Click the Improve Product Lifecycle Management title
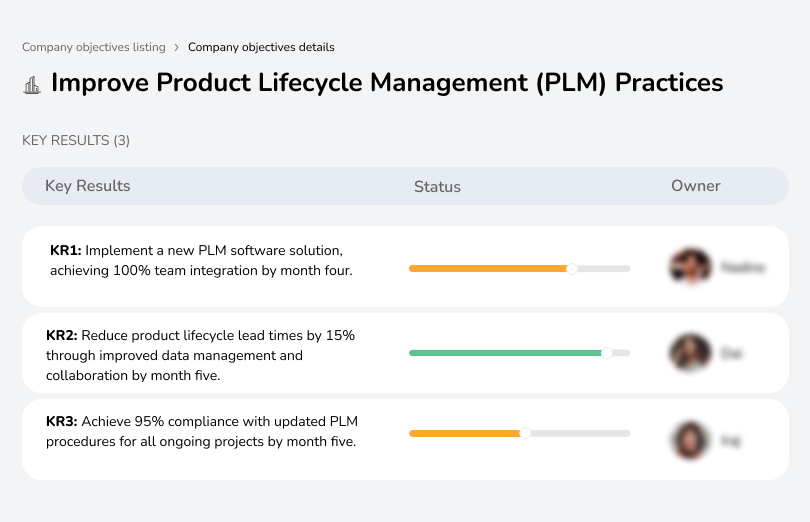Screen dimensions: 810x522 (x=387, y=83)
